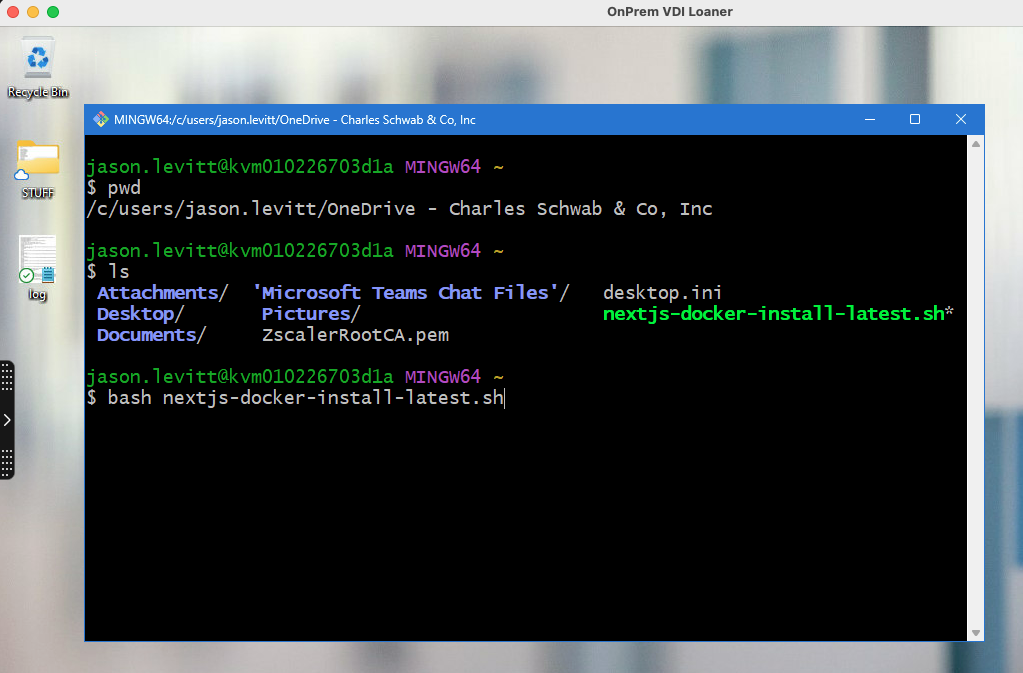
Task: Open the Recycle Bin on the desktop
Action: point(37,62)
